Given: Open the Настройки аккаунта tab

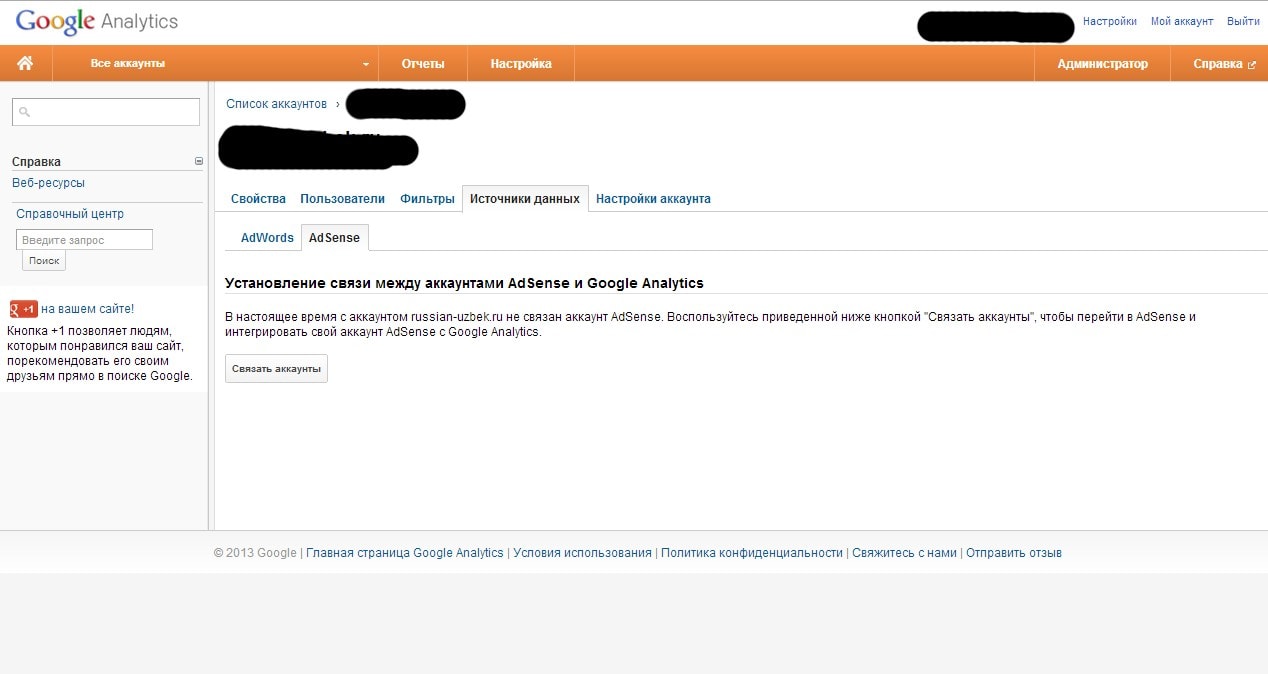Looking at the screenshot, I should coord(653,199).
